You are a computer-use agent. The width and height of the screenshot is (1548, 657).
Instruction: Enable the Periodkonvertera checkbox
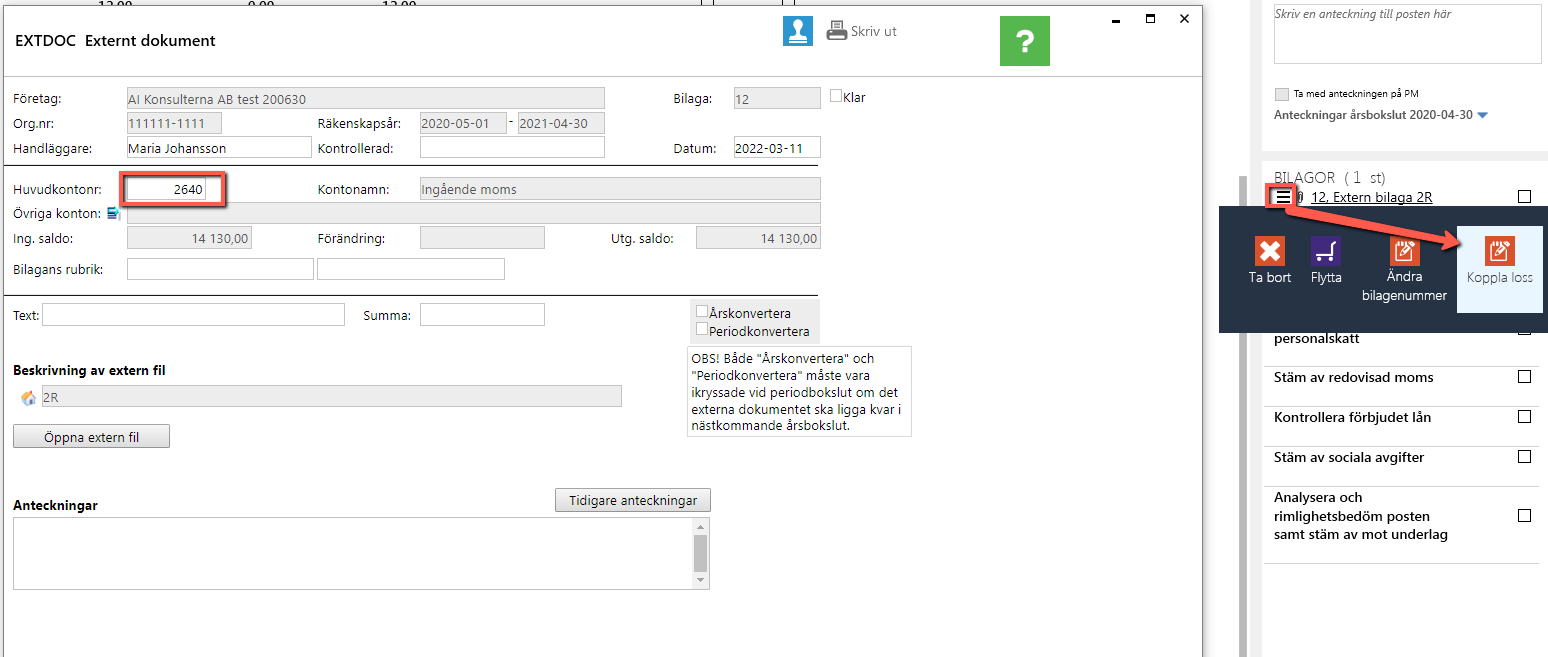[702, 330]
